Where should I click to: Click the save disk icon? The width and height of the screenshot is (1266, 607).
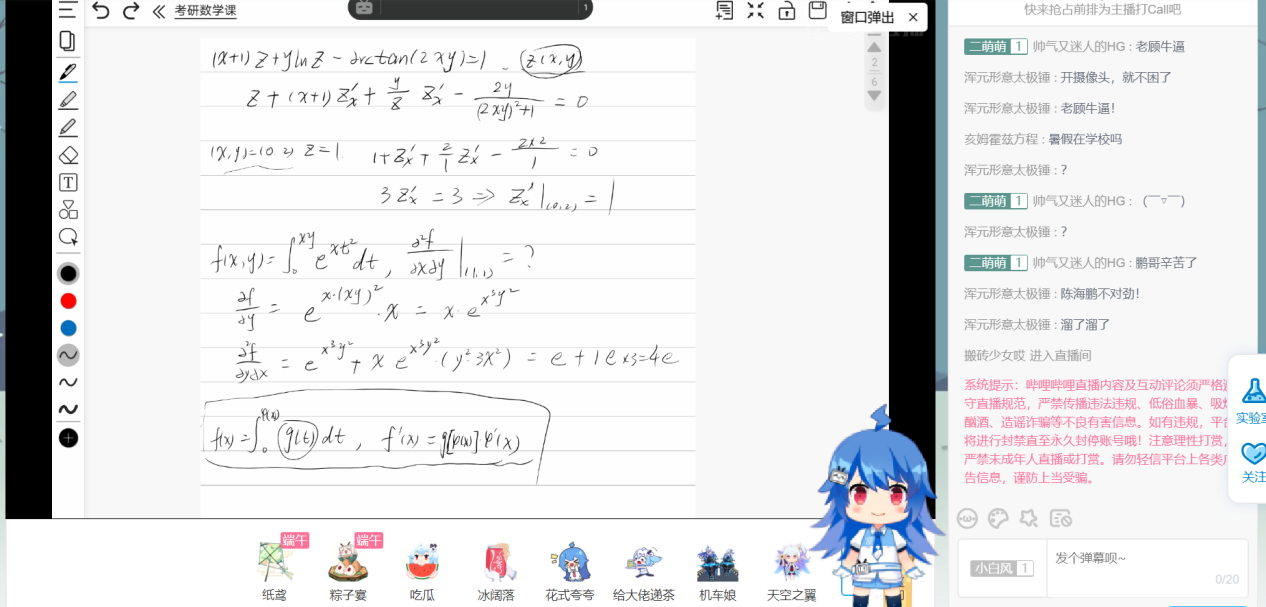817,11
